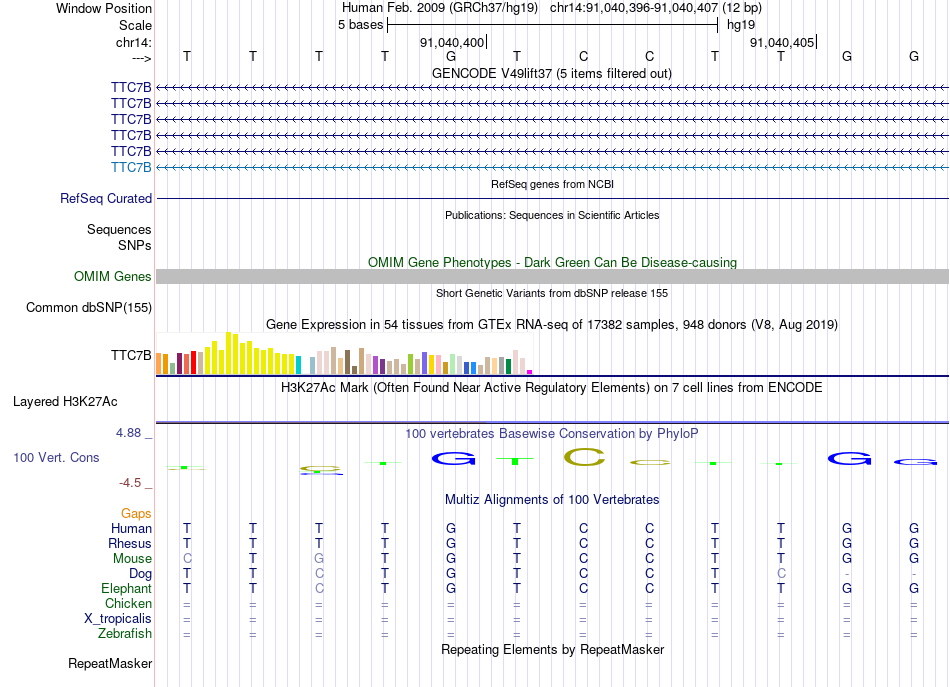Screen dimensions: 950x687
Task: Click the 91,040,400 coordinate marker
Action: [x=452, y=42]
